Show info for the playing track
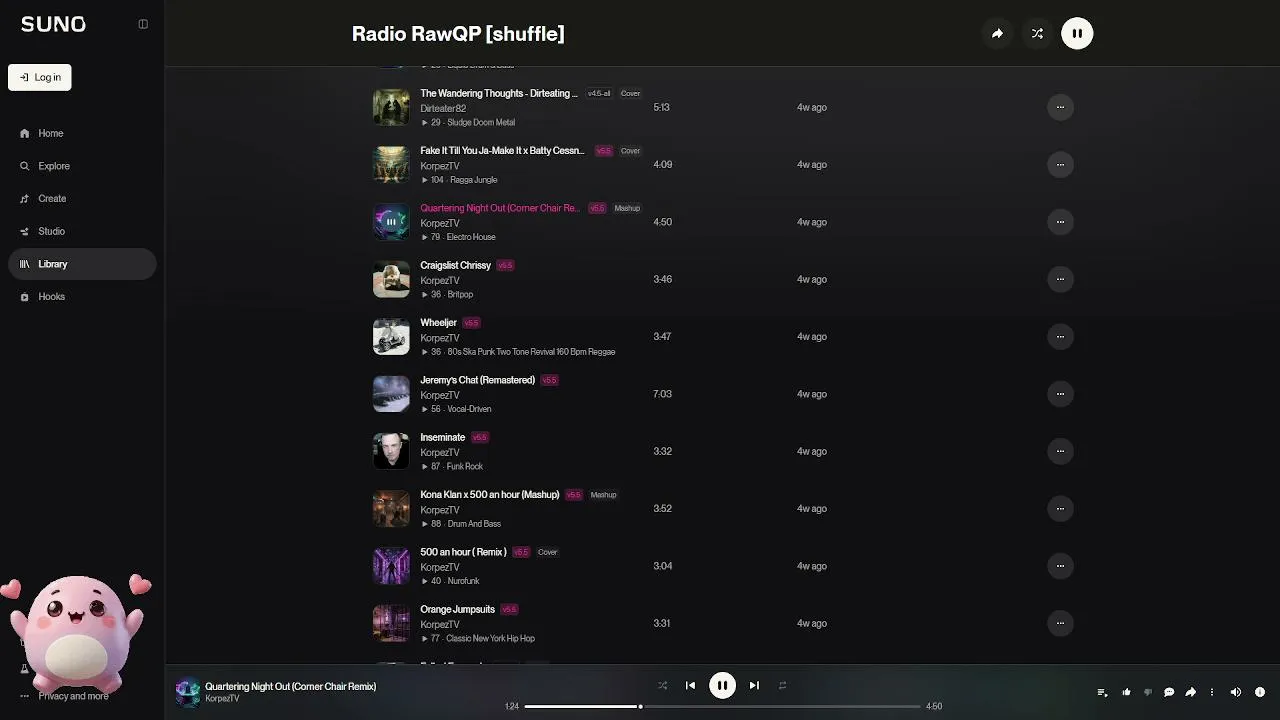Image resolution: width=1280 pixels, height=720 pixels. (1260, 692)
